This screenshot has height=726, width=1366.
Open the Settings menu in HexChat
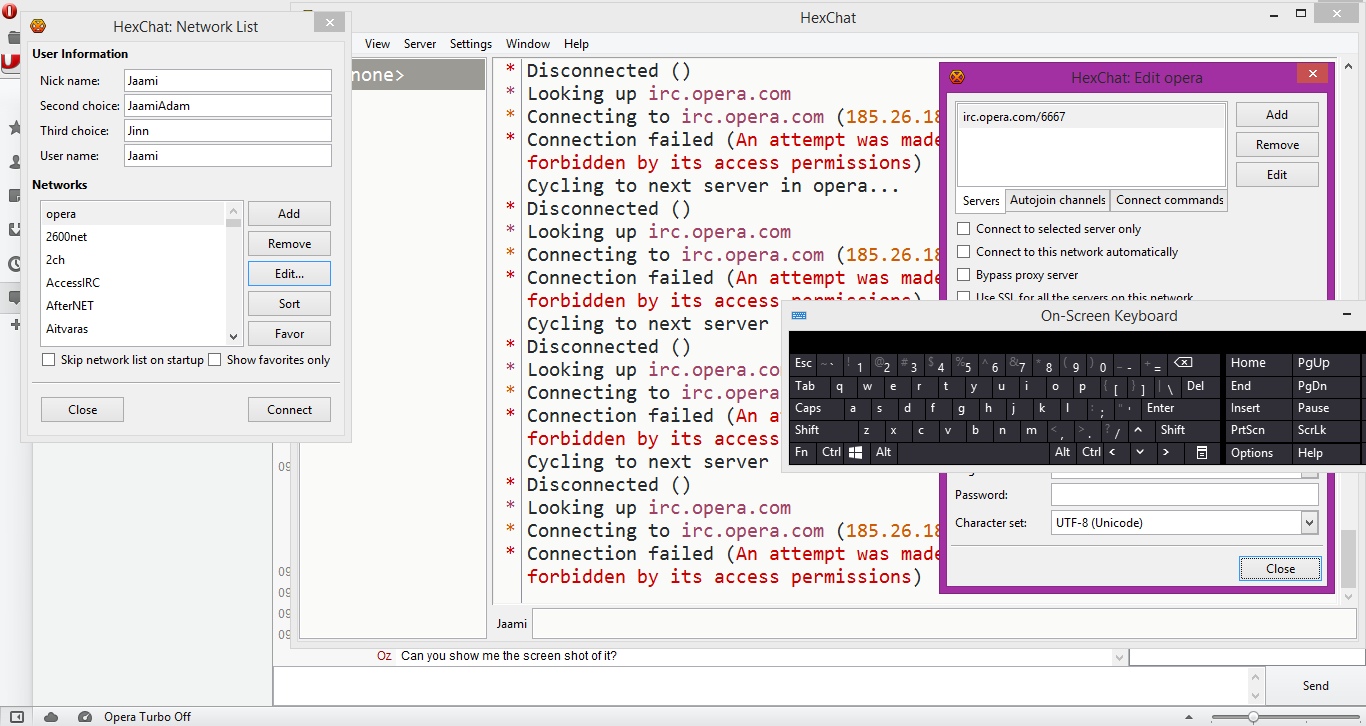pos(471,44)
